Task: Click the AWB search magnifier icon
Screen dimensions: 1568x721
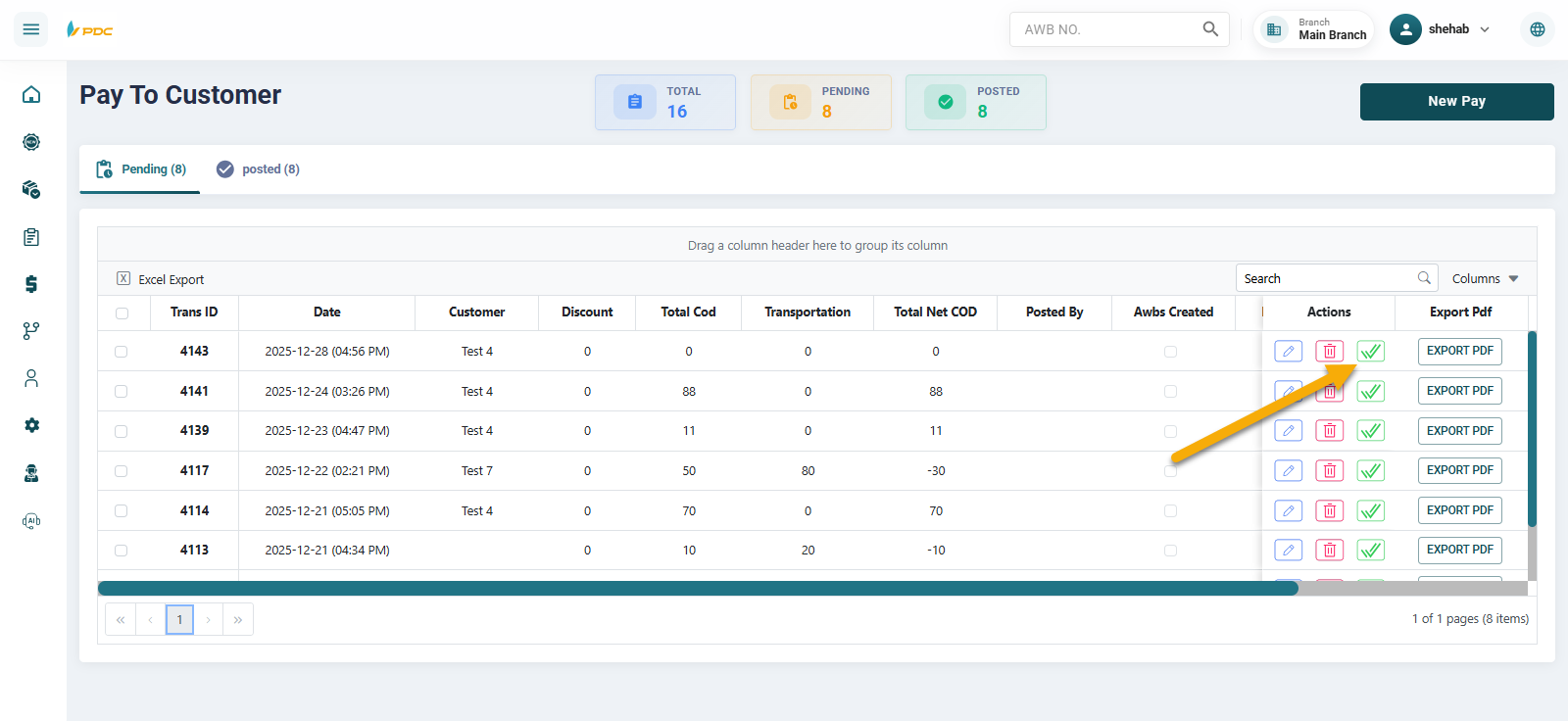Action: pyautogui.click(x=1210, y=29)
